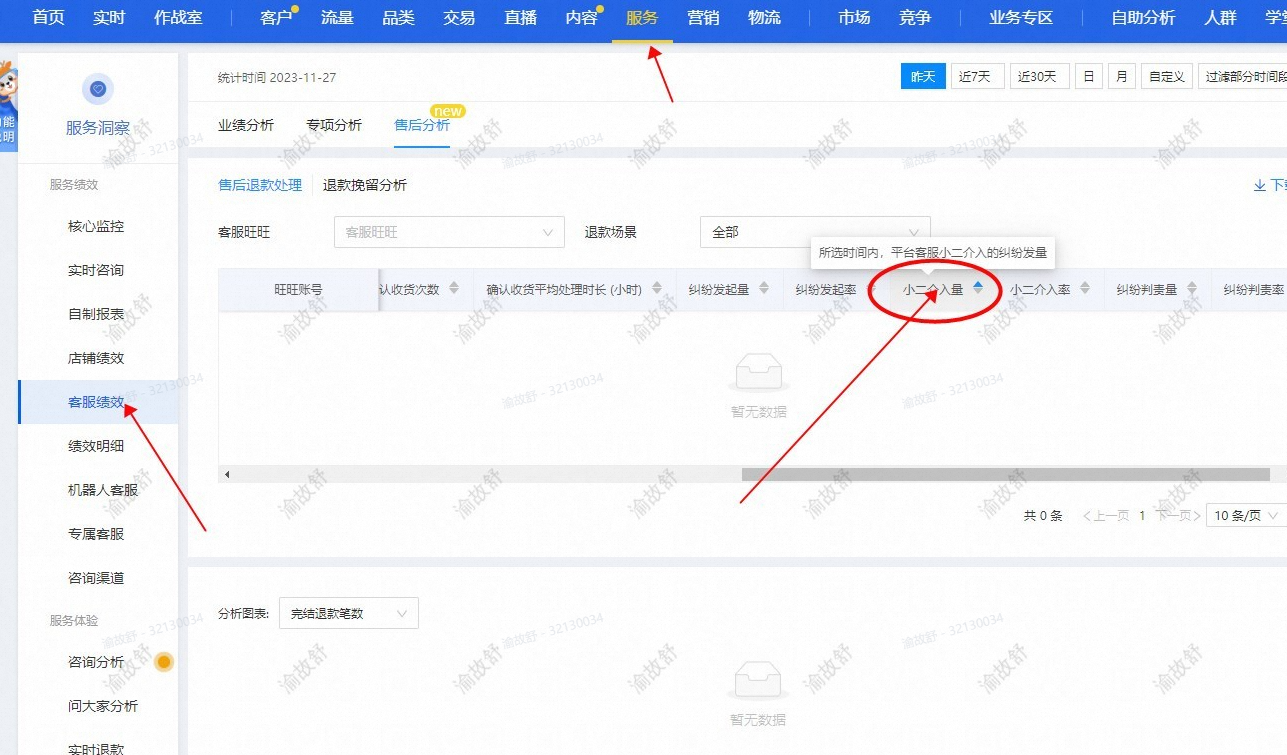Open 品类 in top navigation
Viewport: 1287px width, 755px height.
point(398,17)
